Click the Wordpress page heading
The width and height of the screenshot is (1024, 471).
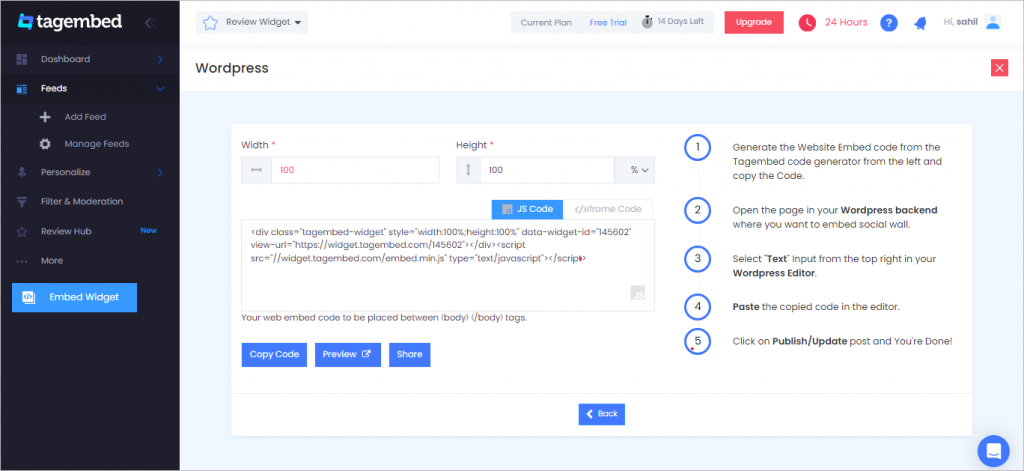232,68
